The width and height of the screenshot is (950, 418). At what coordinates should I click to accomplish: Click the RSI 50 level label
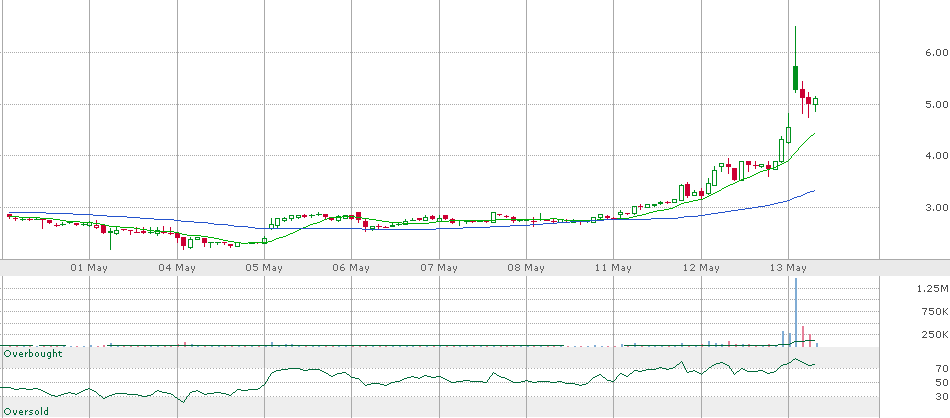point(941,382)
